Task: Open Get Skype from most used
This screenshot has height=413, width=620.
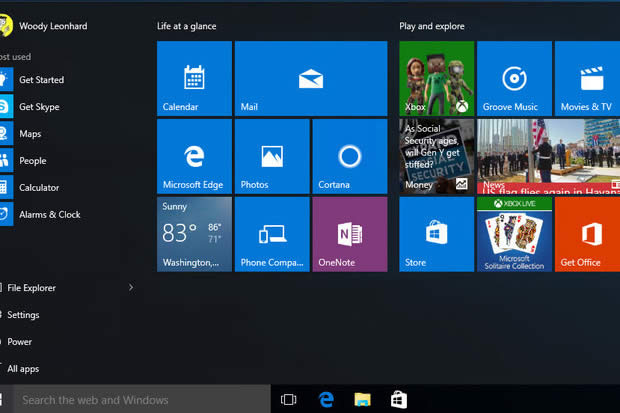Action: point(39,107)
